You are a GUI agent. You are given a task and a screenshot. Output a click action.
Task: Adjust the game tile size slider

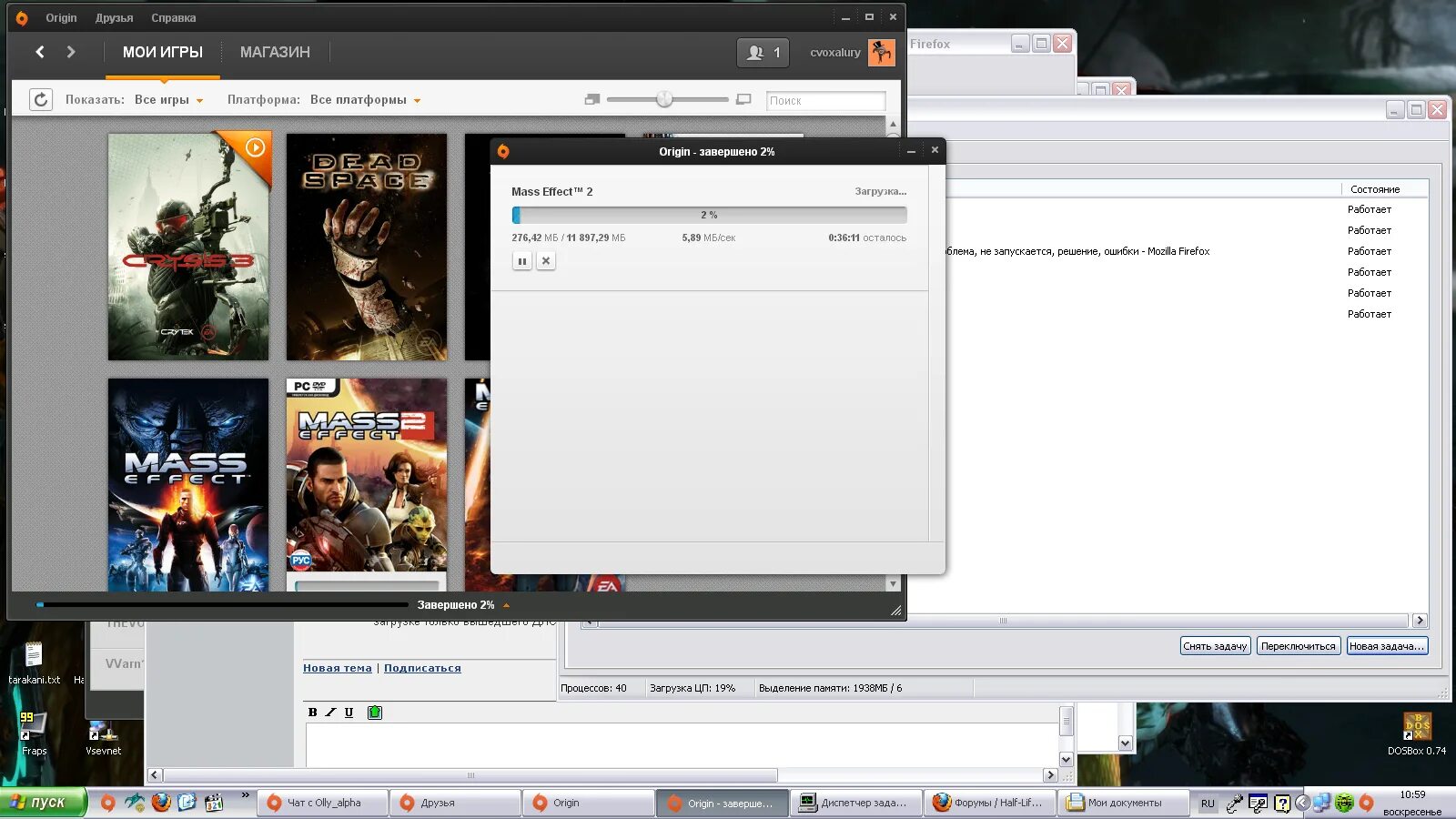665,99
